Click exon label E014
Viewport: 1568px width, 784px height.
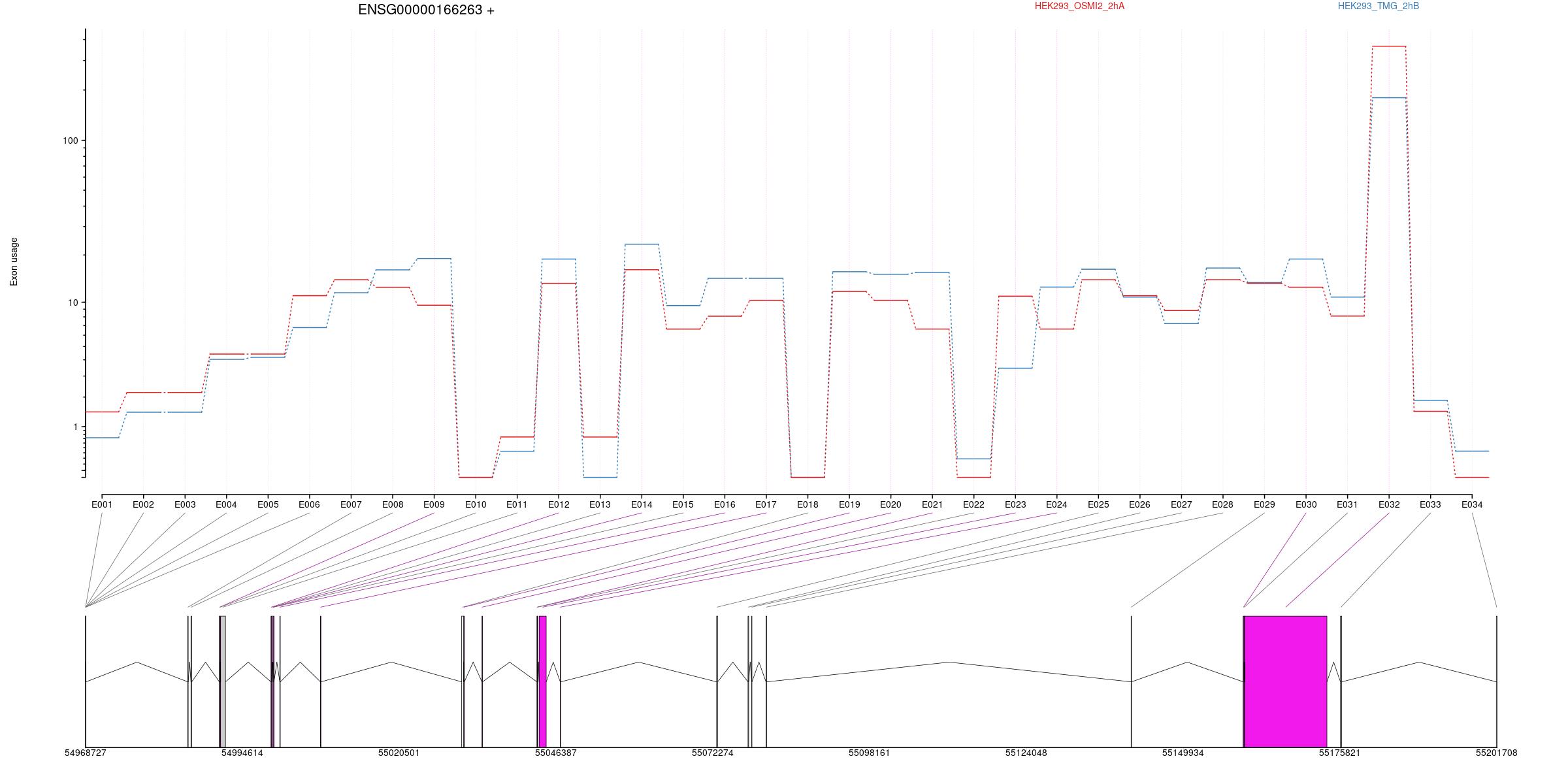pyautogui.click(x=642, y=504)
